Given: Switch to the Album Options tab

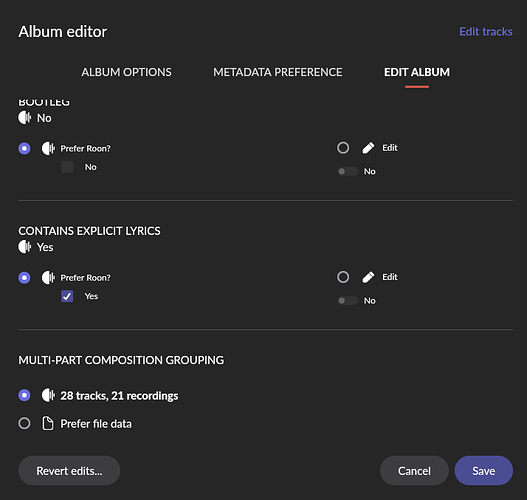Looking at the screenshot, I should [126, 72].
